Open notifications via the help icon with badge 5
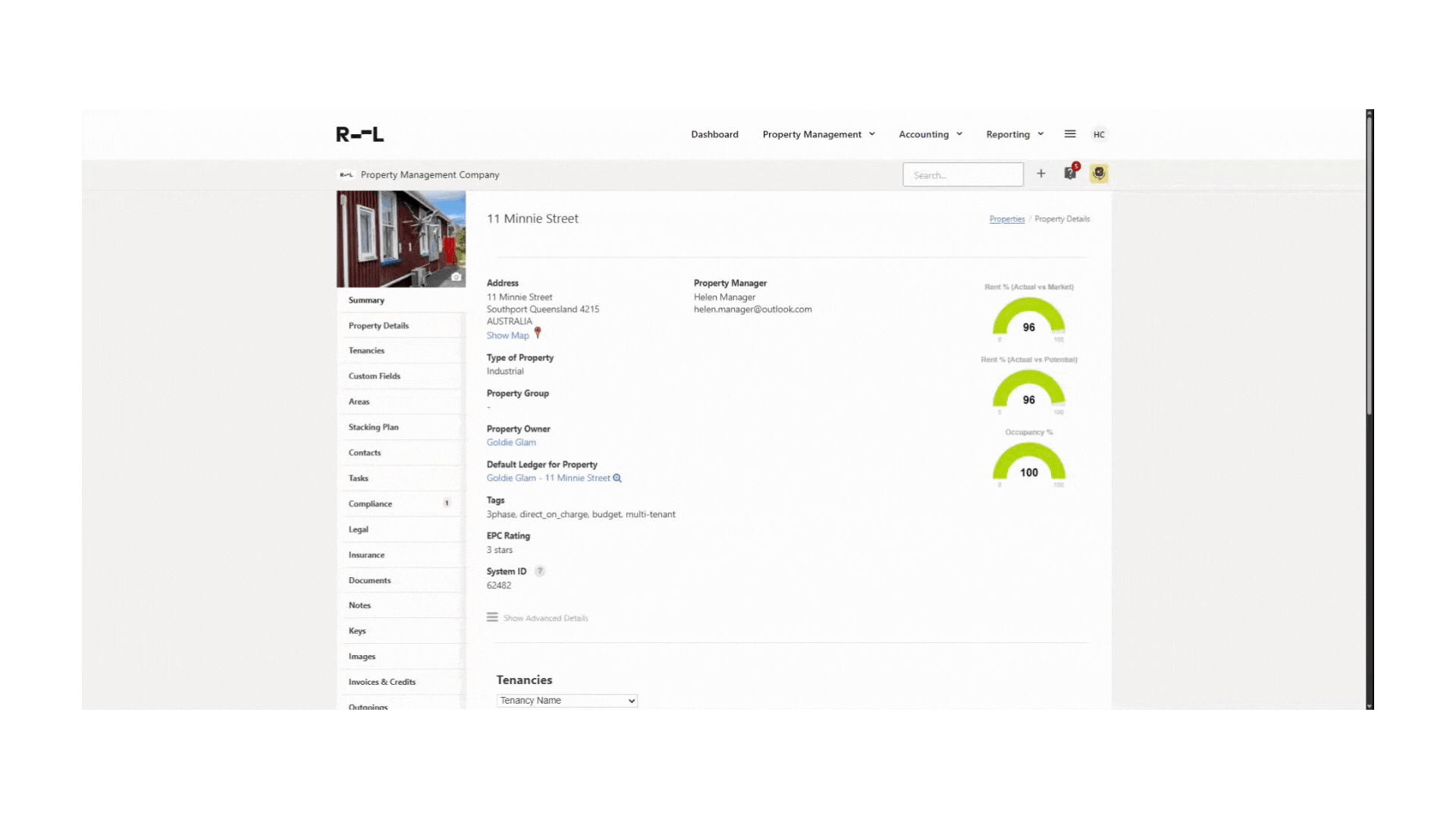The width and height of the screenshot is (1456, 819). 1070,173
